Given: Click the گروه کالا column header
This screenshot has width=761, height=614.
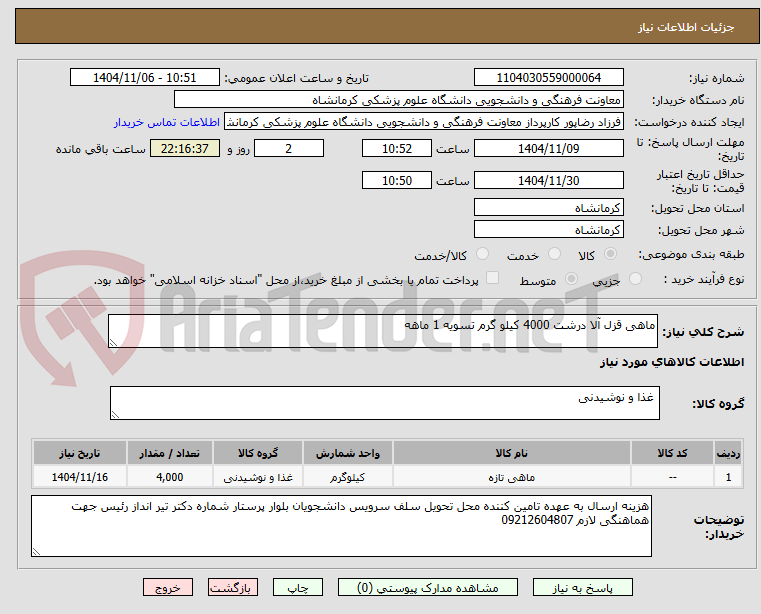Looking at the screenshot, I should tap(258, 453).
